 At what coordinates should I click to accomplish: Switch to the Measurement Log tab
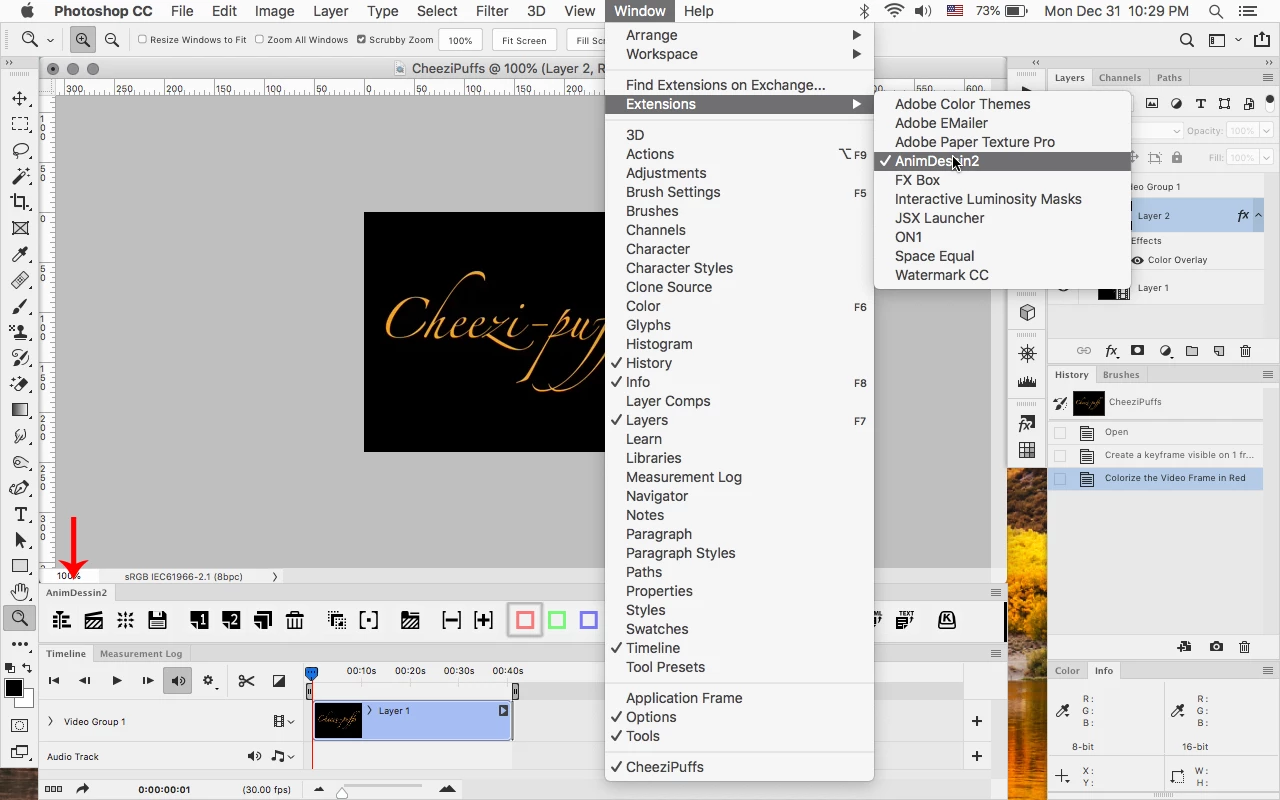(141, 654)
